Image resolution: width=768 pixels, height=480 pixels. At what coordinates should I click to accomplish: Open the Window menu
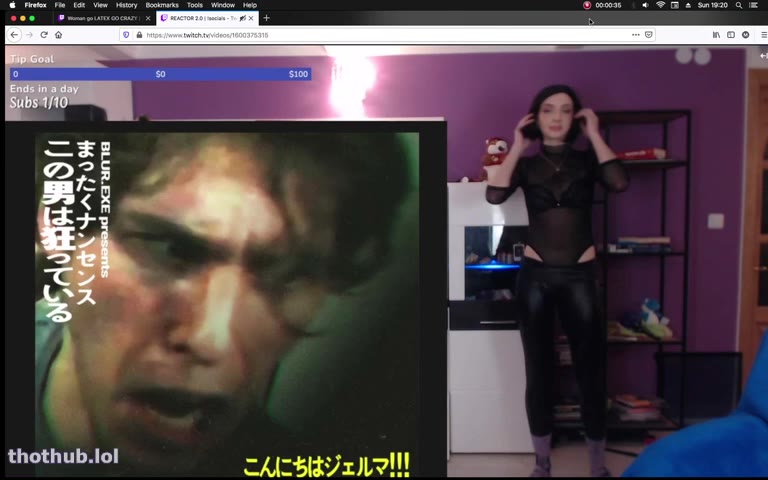pyautogui.click(x=223, y=5)
